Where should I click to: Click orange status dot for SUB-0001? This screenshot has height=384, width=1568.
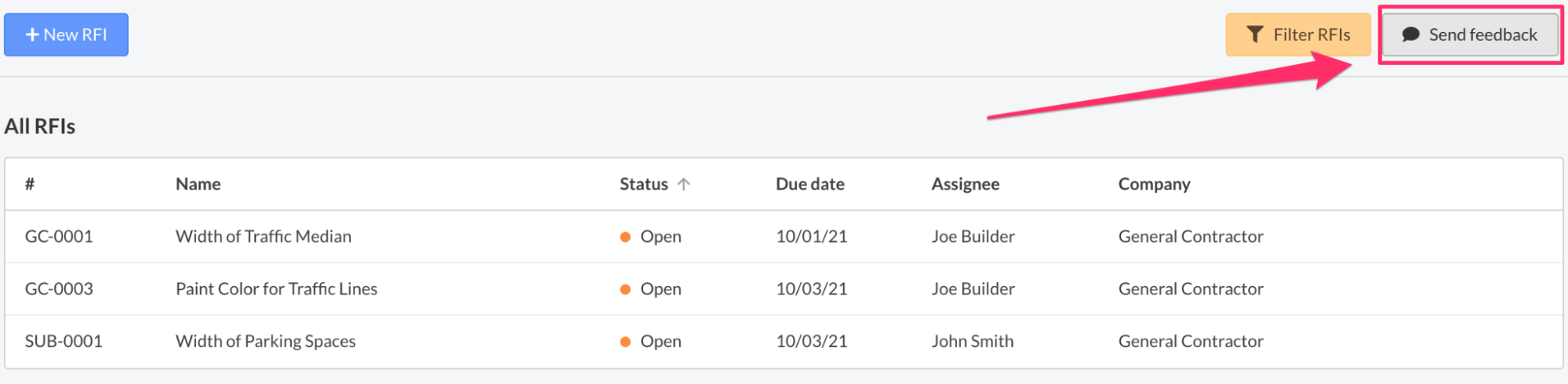625,342
